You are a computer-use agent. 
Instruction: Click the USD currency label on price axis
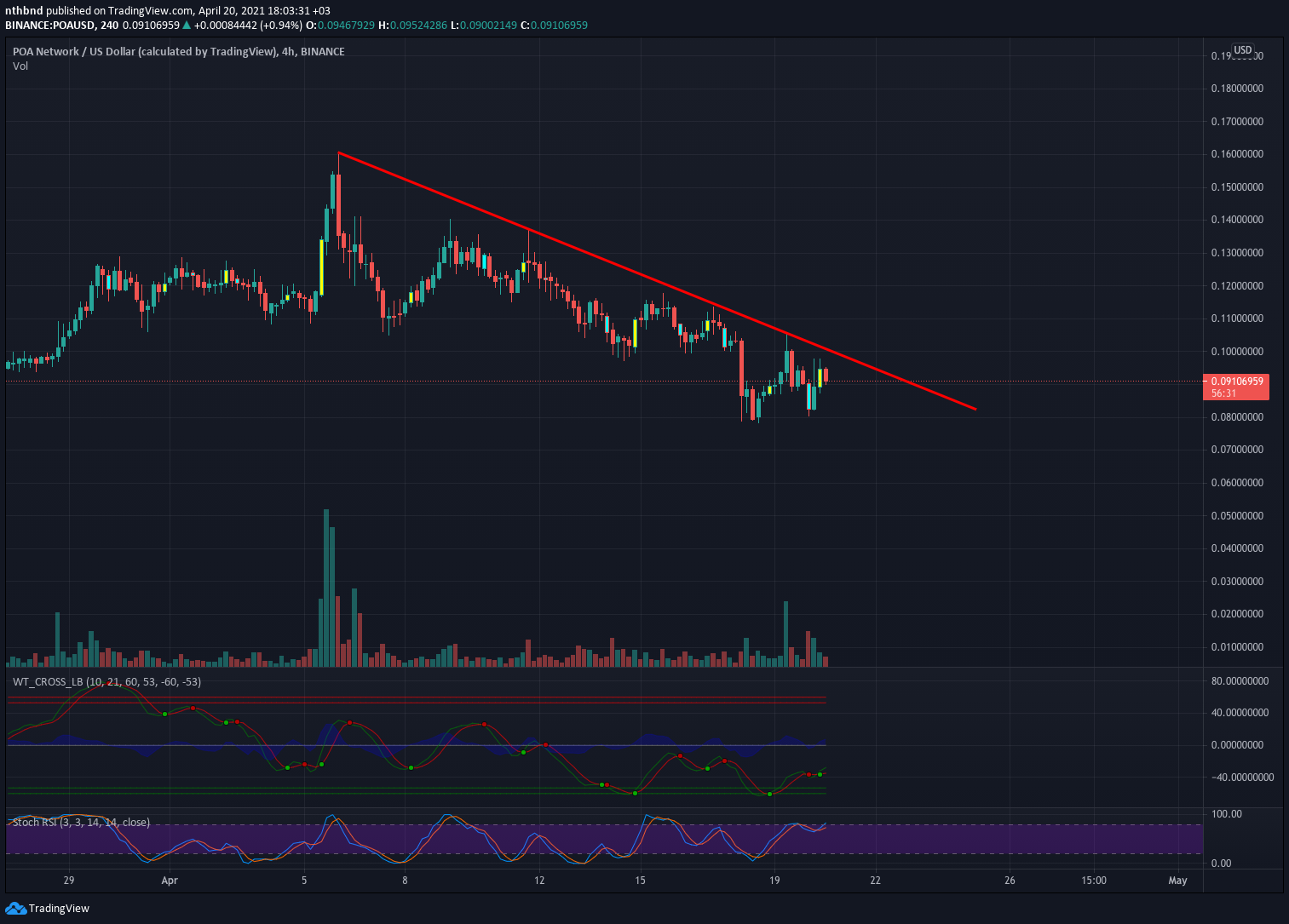[x=1243, y=50]
